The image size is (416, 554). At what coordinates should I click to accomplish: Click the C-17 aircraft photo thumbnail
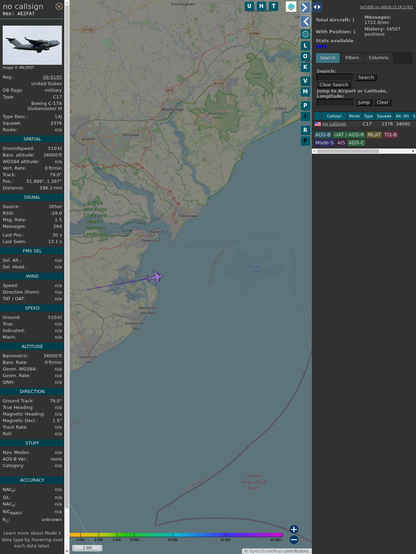click(x=32, y=45)
